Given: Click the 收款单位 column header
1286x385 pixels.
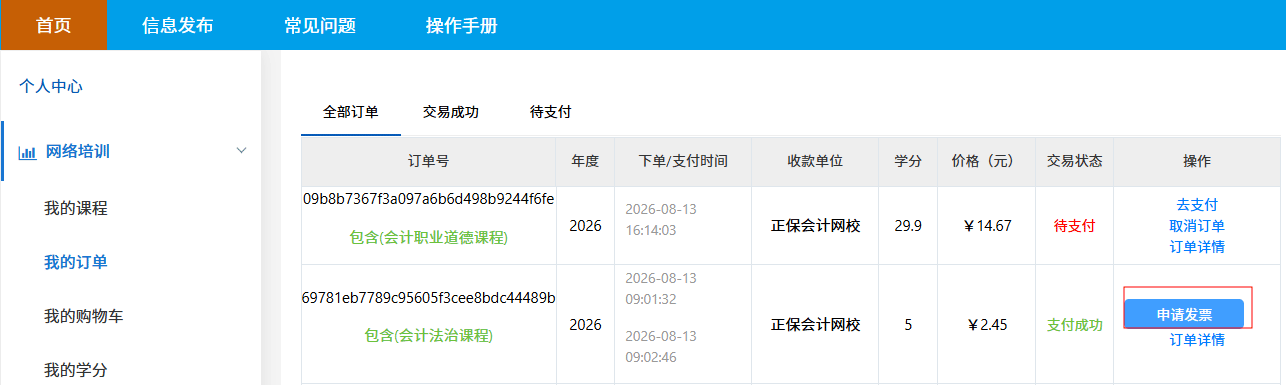Looking at the screenshot, I should coord(815,161).
